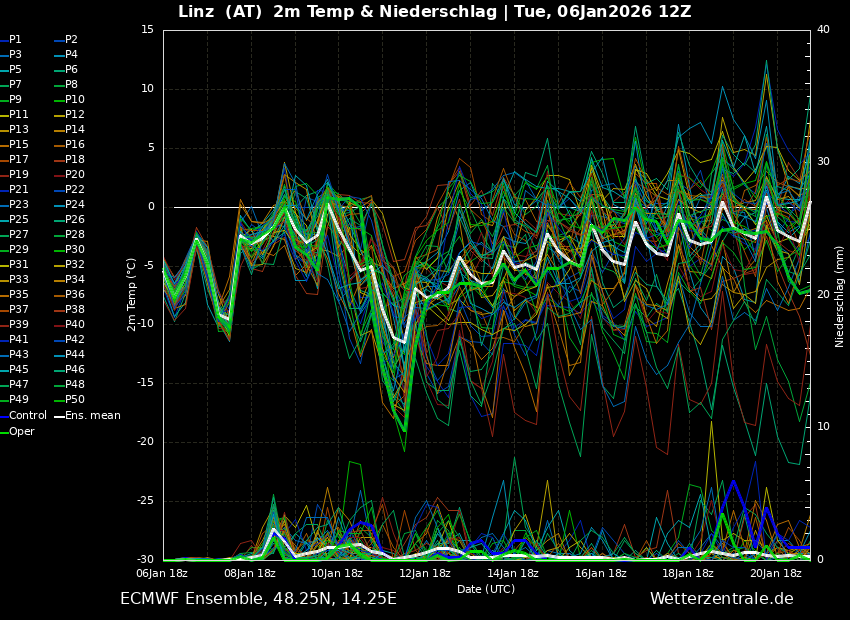Click the Oper legend entry

point(21,431)
